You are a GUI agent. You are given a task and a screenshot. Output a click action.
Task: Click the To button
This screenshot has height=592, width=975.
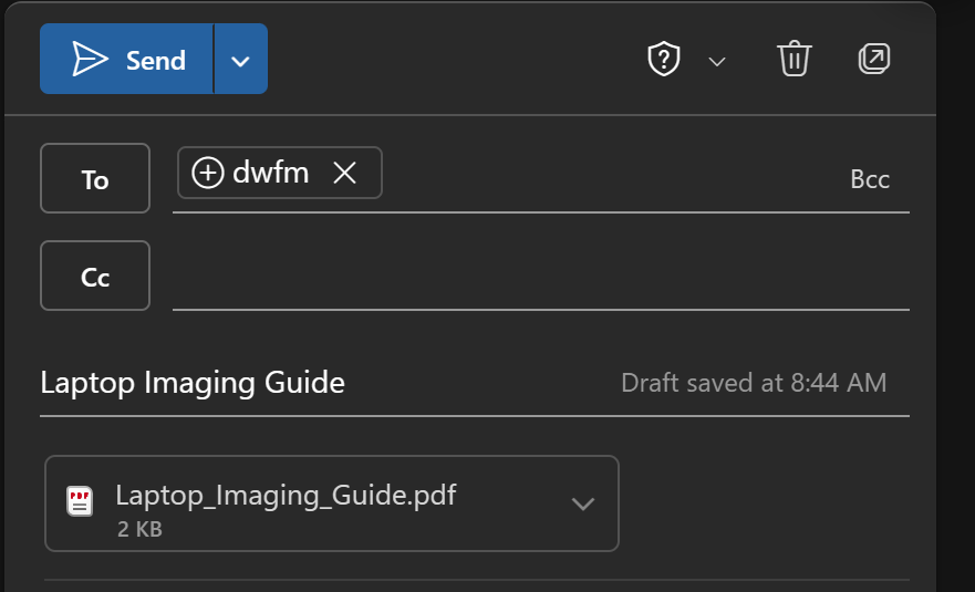[x=95, y=178]
